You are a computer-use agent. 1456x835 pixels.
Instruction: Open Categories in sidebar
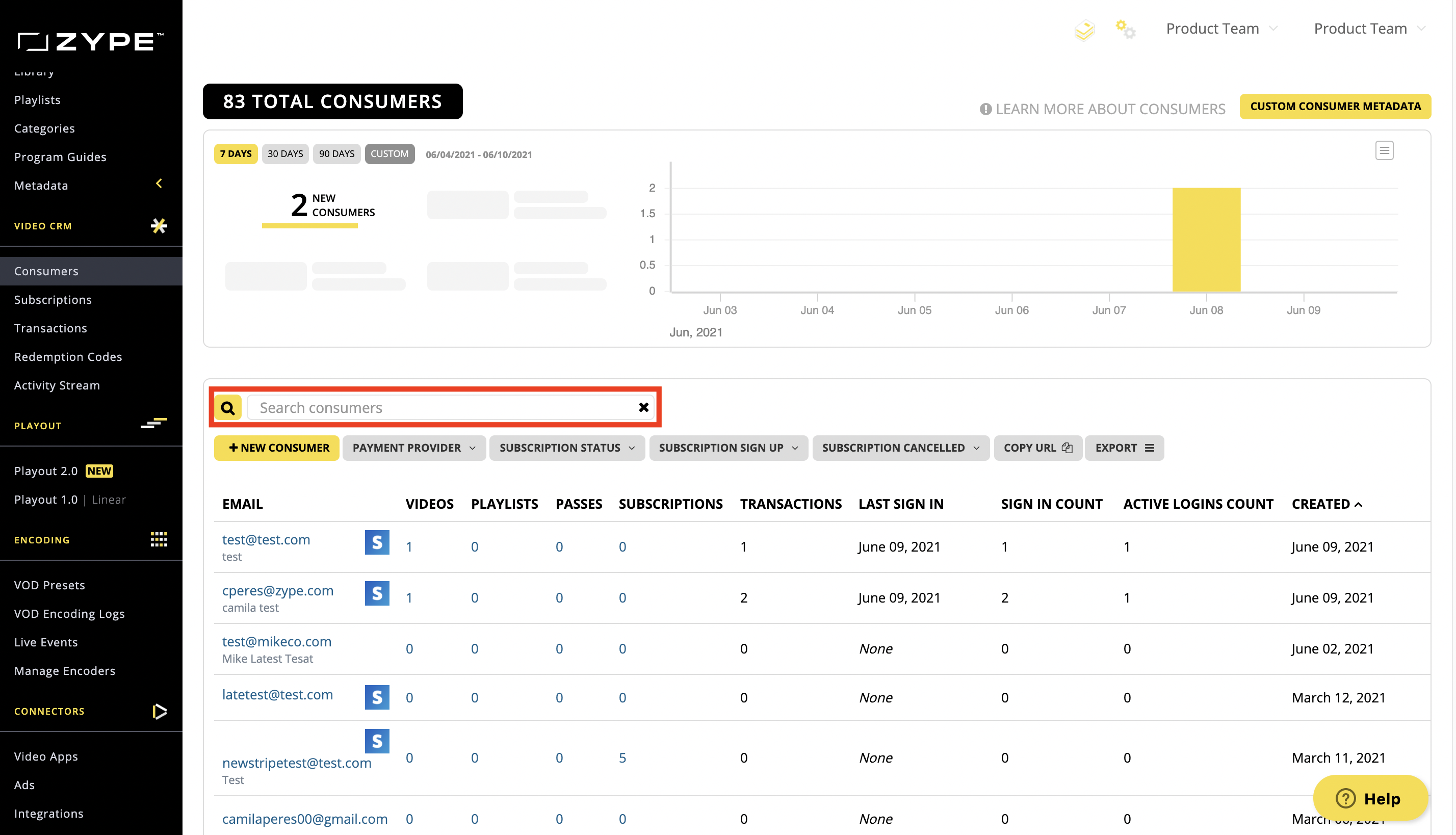44,128
